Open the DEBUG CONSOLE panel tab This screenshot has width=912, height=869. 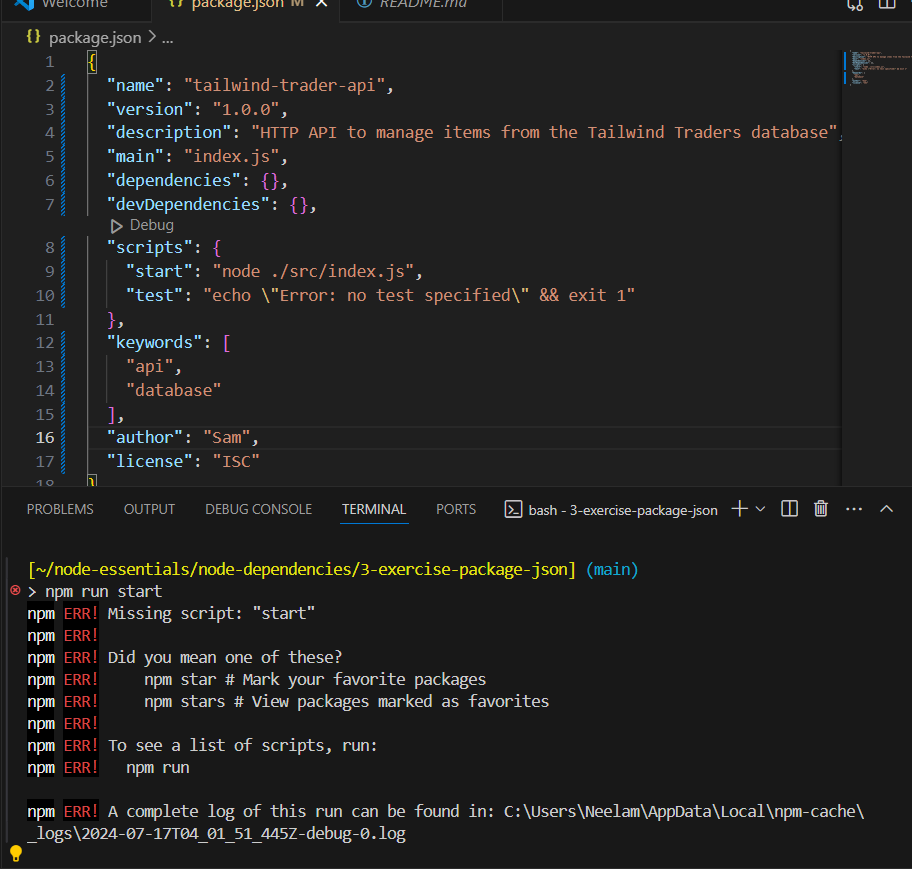click(x=258, y=510)
